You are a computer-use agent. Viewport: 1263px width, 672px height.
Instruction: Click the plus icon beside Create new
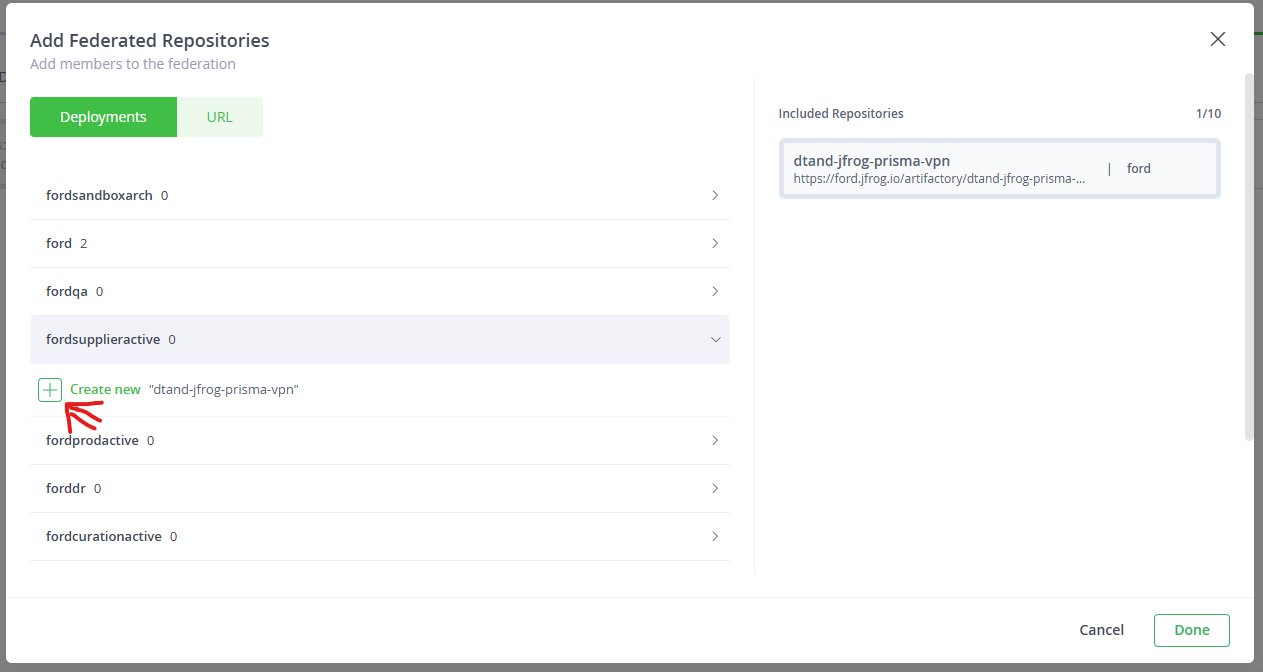click(50, 390)
